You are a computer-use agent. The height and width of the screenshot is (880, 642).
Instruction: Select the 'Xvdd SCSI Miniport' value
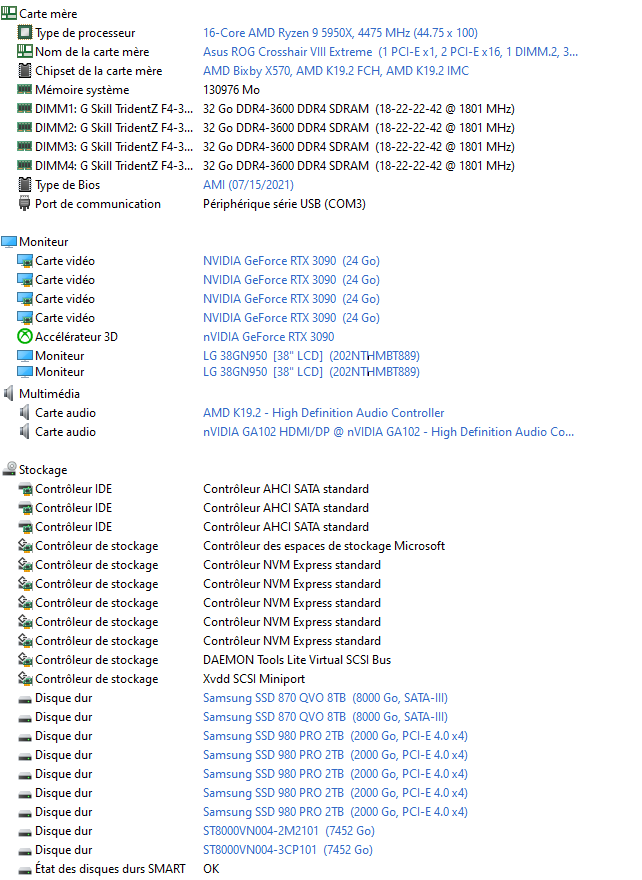(x=254, y=679)
